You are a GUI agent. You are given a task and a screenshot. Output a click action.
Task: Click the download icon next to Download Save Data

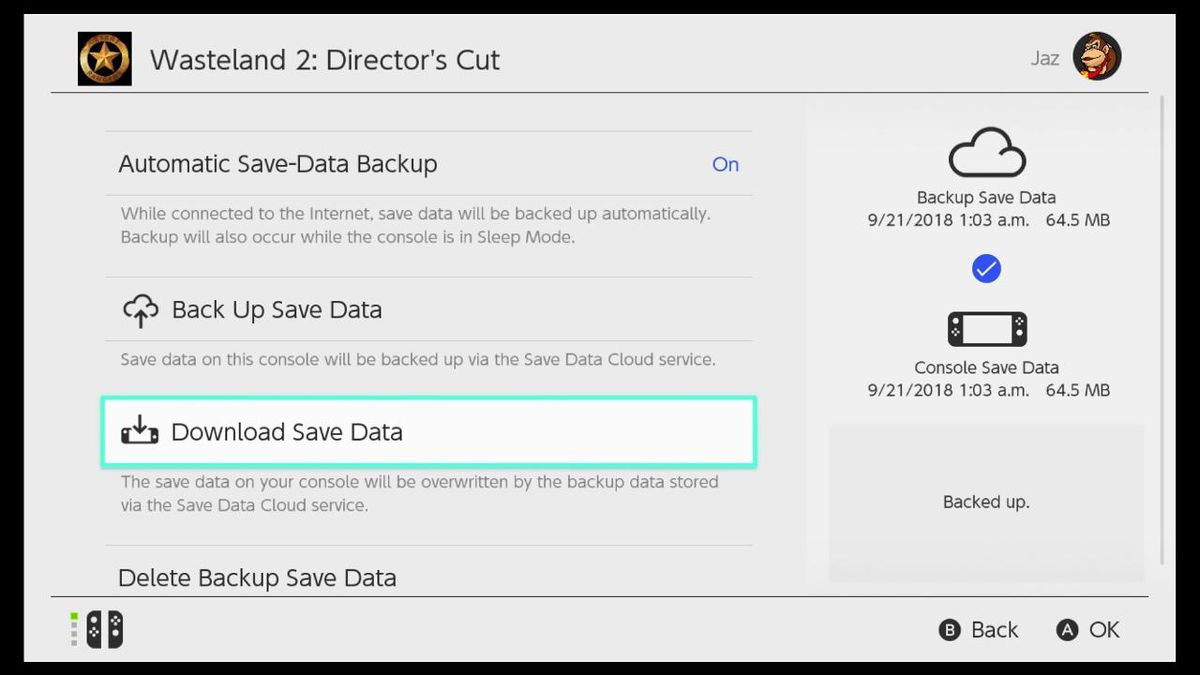click(140, 432)
